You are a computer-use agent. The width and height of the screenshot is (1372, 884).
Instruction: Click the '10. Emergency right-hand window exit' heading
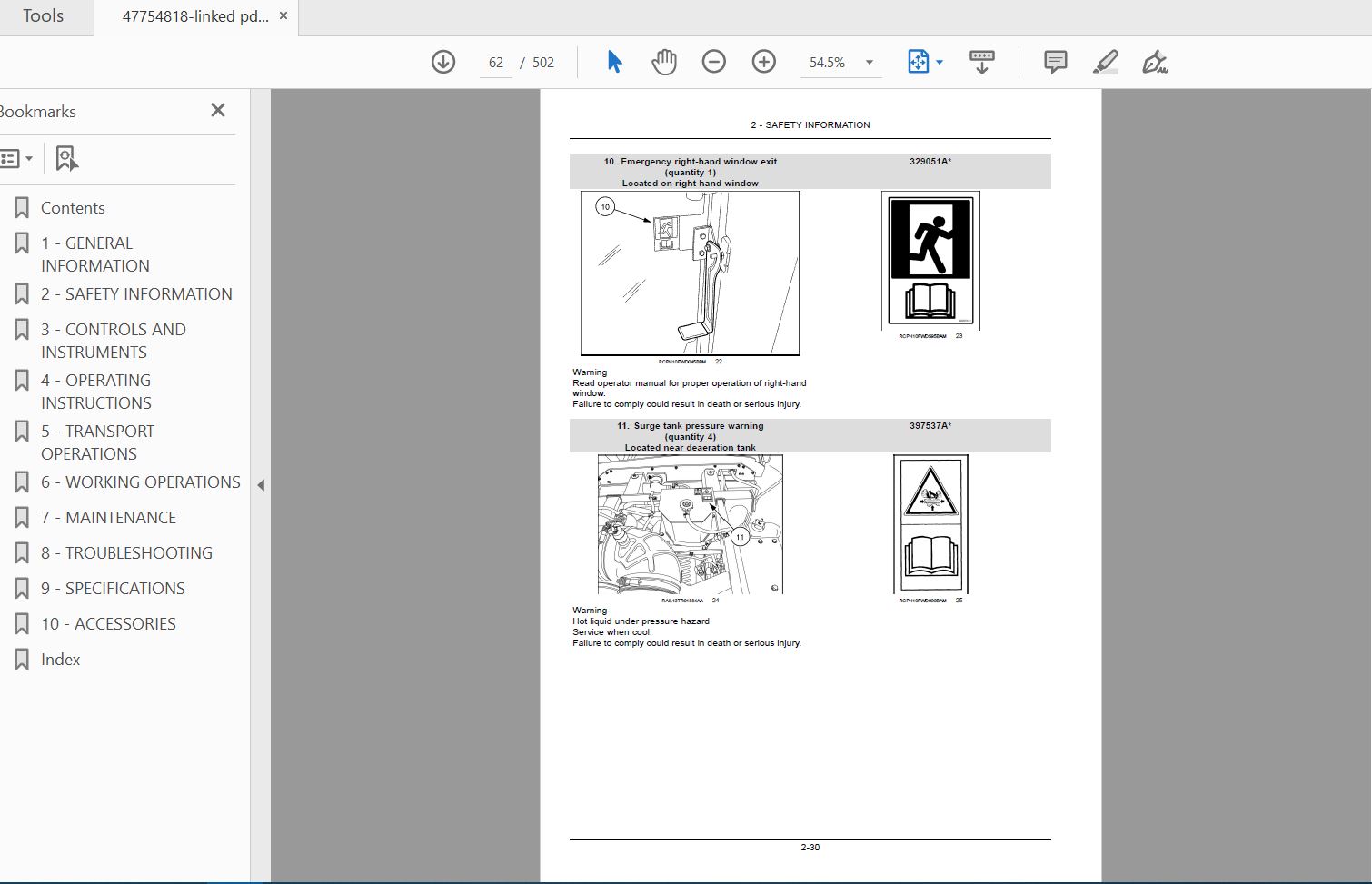click(691, 162)
